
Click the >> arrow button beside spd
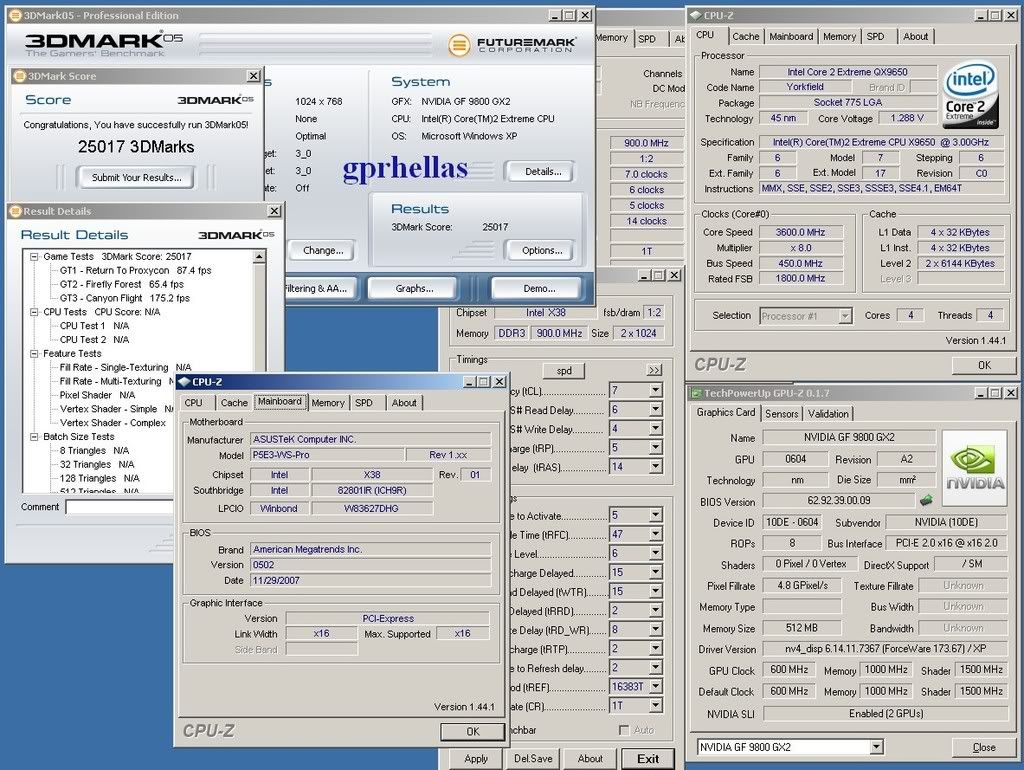(654, 370)
